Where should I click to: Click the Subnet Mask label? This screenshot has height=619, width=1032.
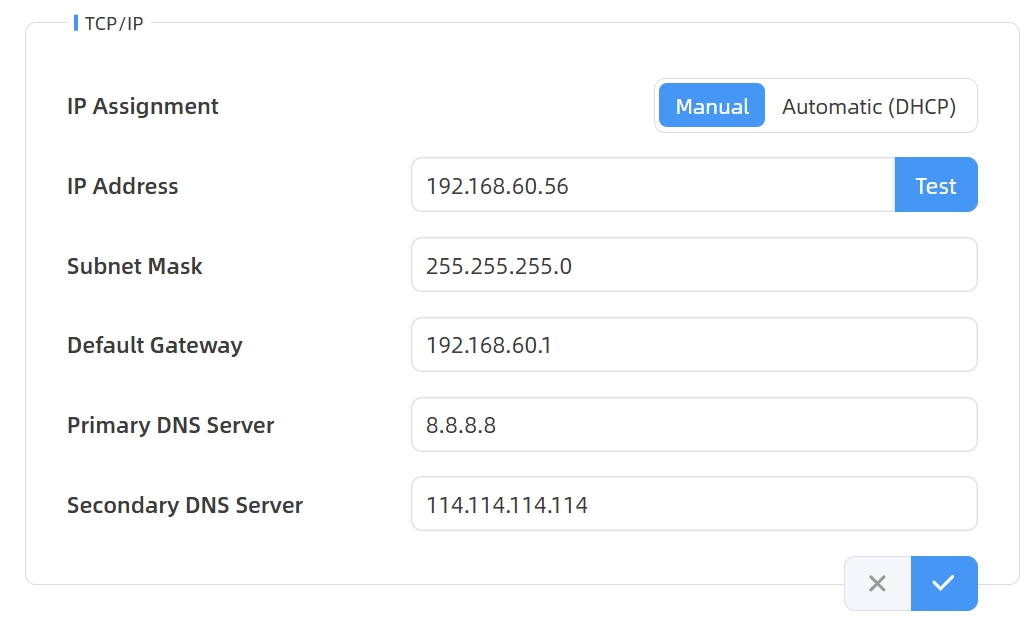point(134,266)
